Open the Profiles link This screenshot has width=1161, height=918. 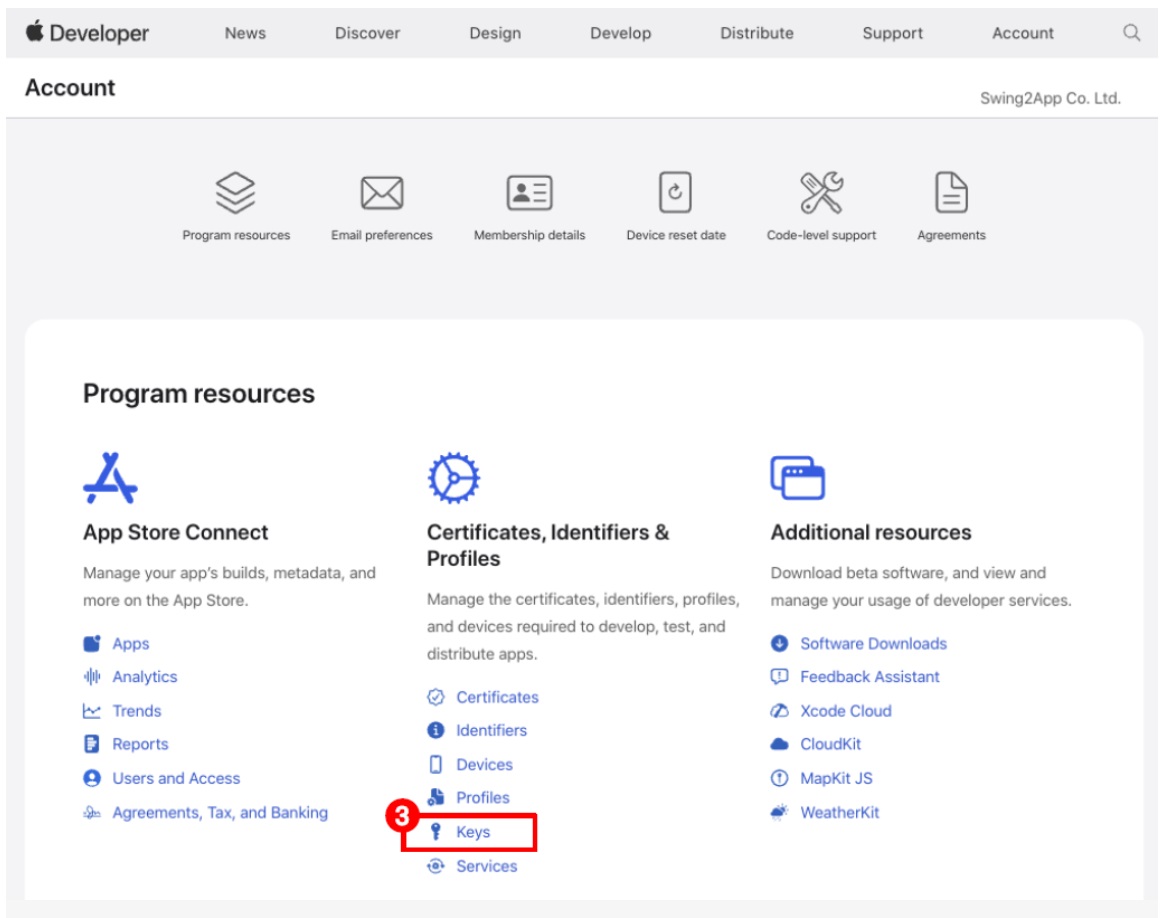point(483,798)
